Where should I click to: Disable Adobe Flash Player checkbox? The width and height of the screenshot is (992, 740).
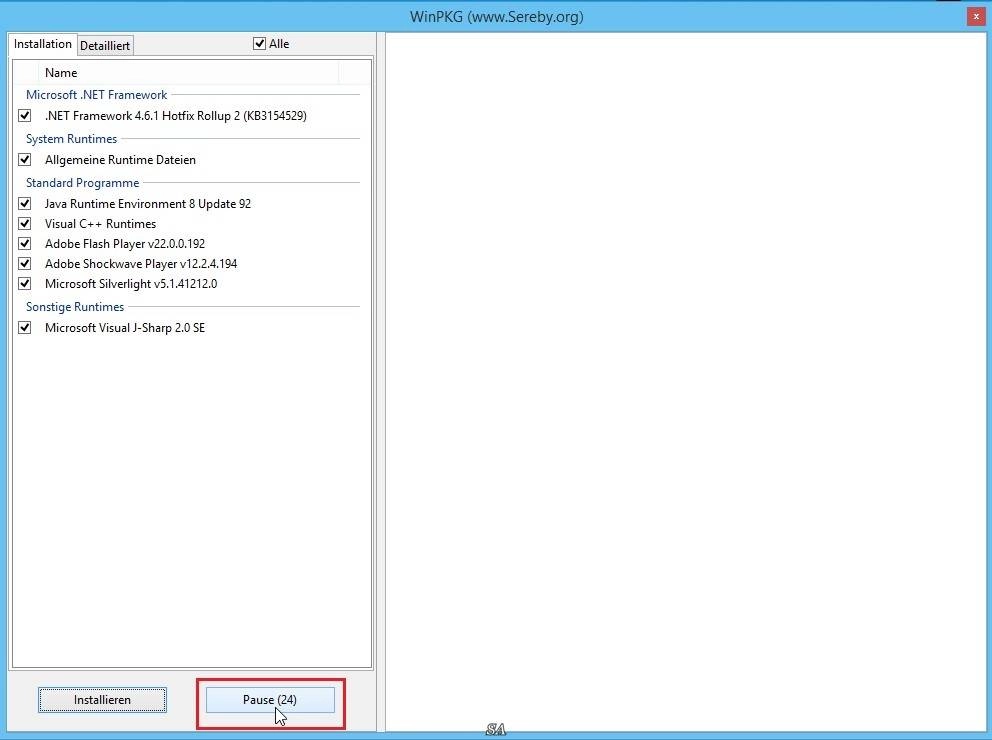click(x=25, y=244)
